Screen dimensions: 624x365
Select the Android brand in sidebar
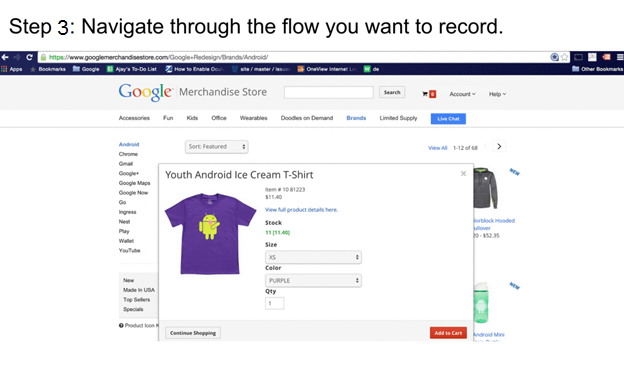129,144
